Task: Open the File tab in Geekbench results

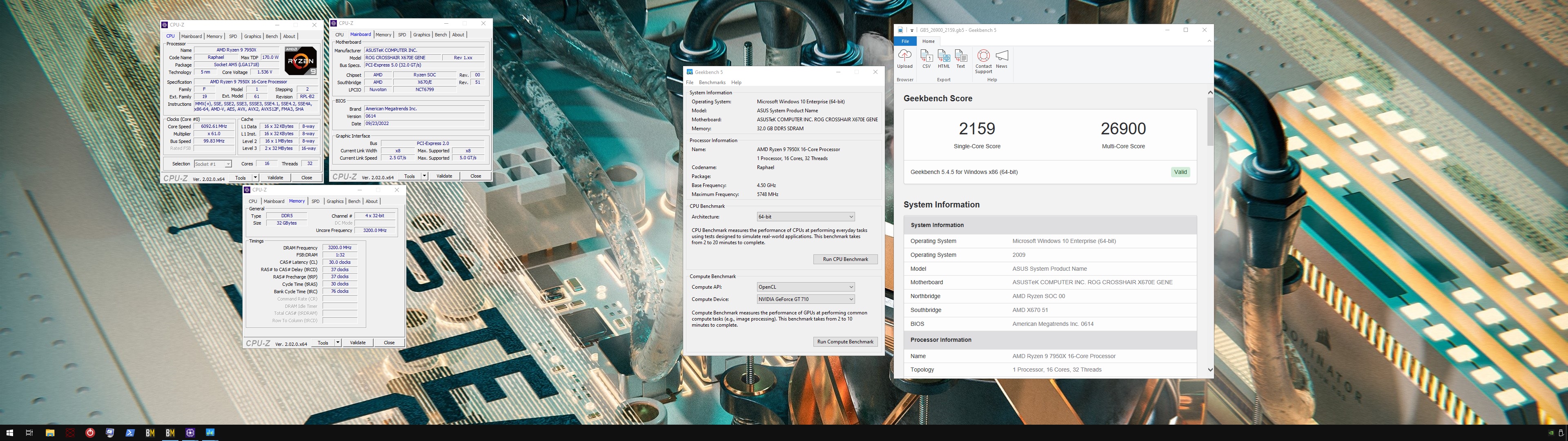Action: [x=905, y=41]
